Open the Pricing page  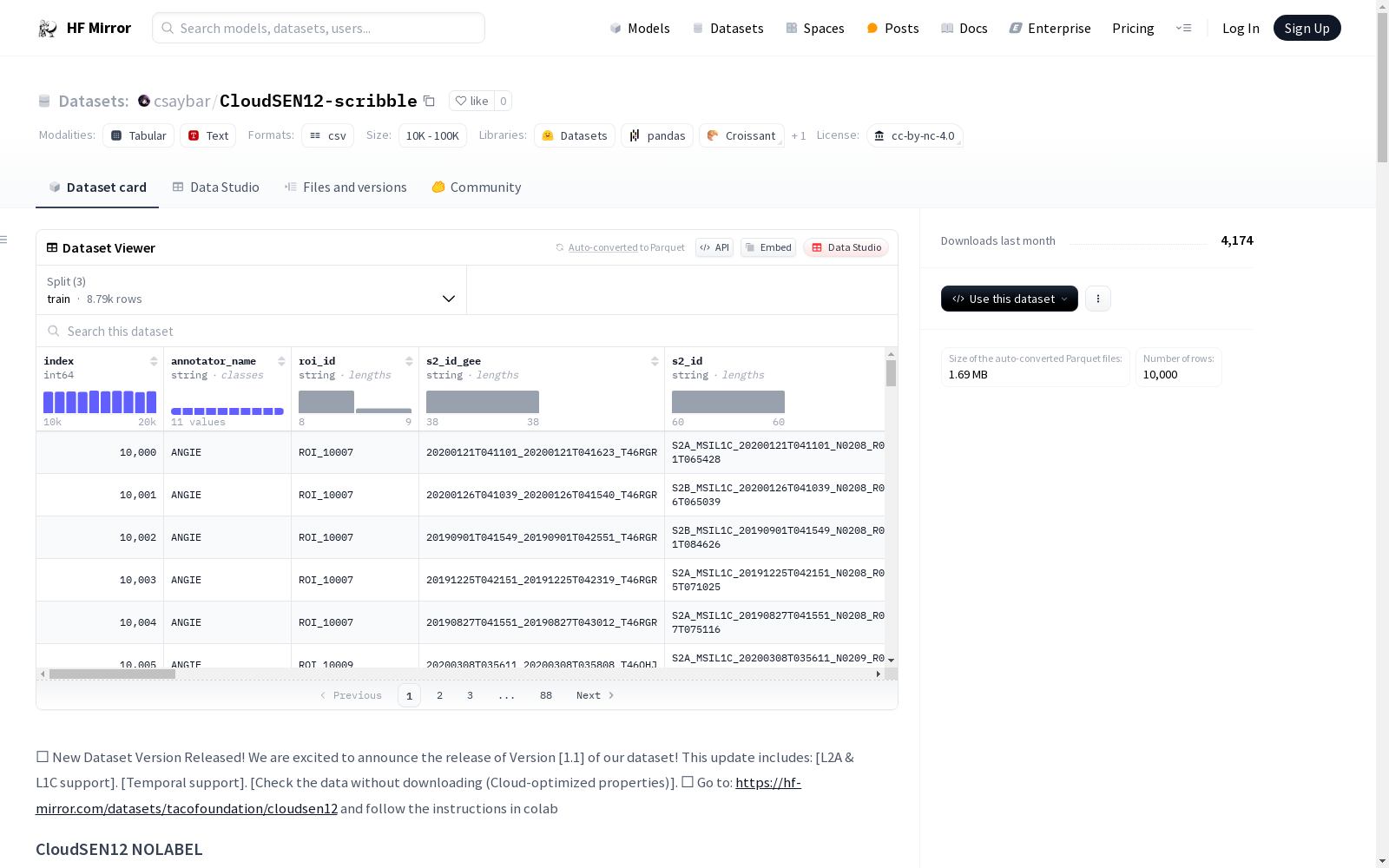tap(1133, 28)
